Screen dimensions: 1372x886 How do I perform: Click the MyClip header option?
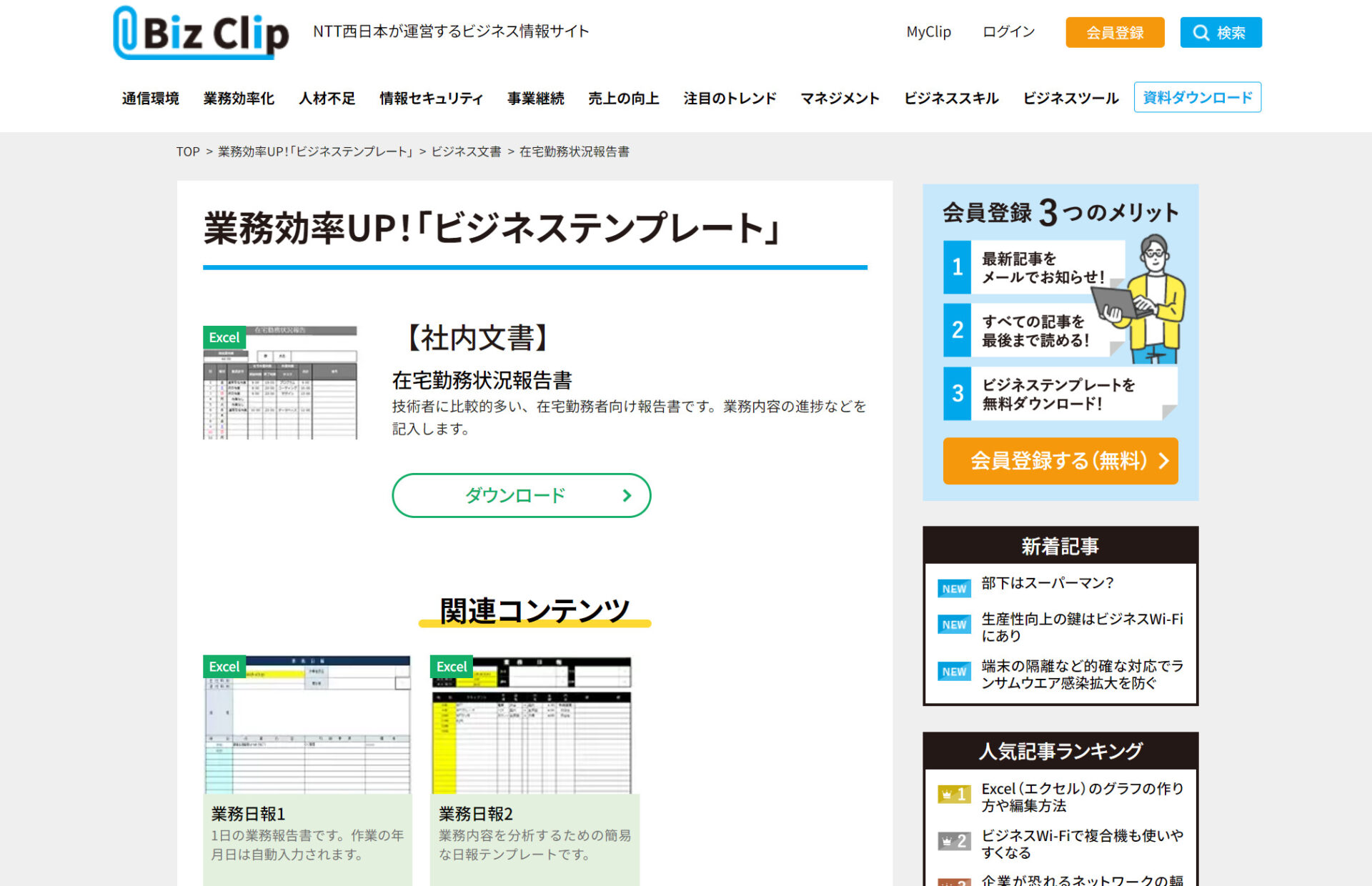(x=928, y=32)
